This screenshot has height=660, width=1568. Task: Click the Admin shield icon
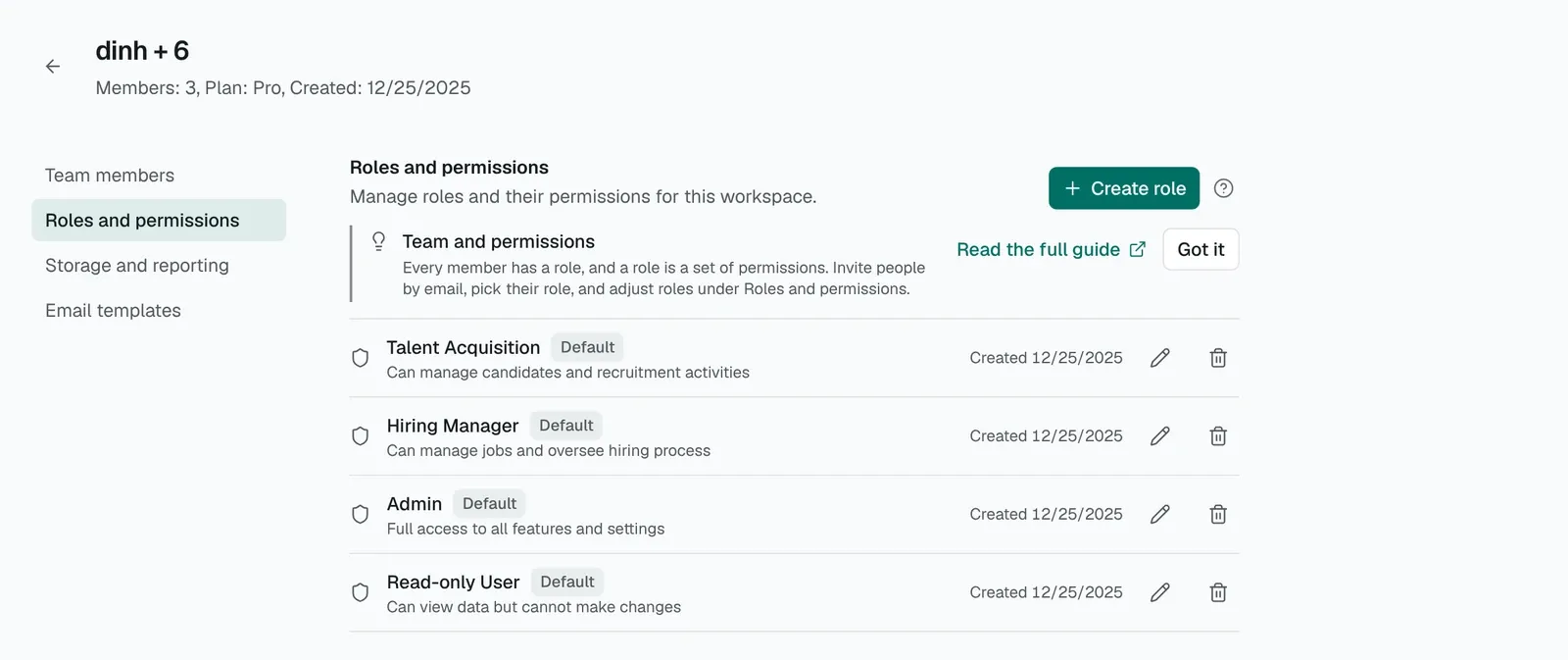[x=361, y=514]
